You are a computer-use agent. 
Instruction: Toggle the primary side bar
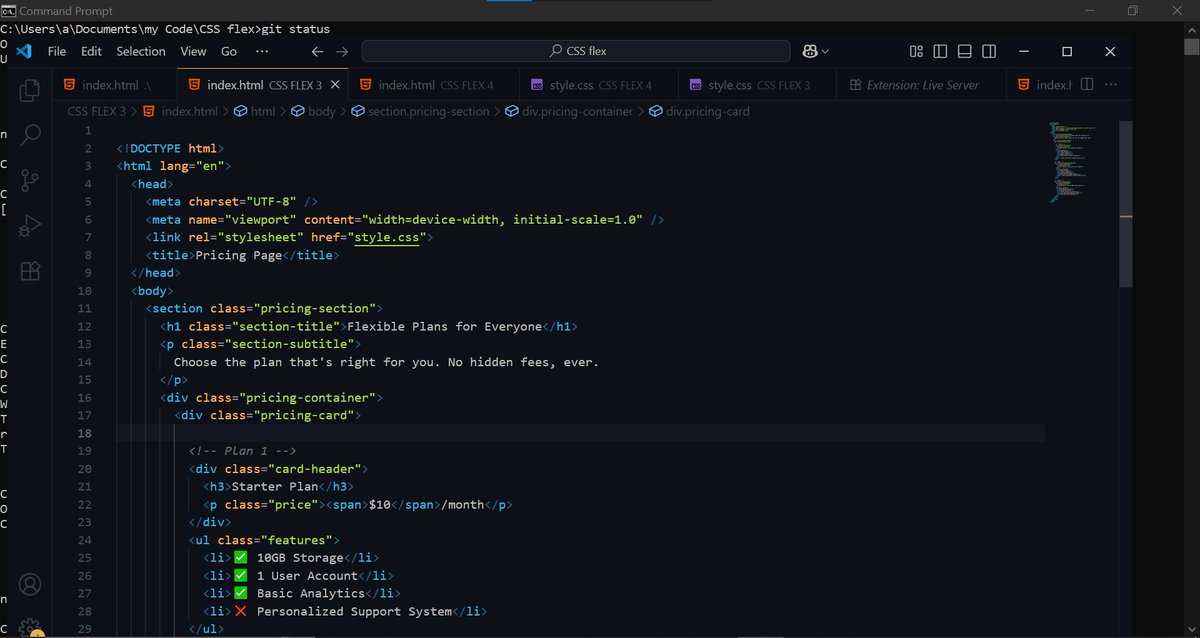coord(940,51)
